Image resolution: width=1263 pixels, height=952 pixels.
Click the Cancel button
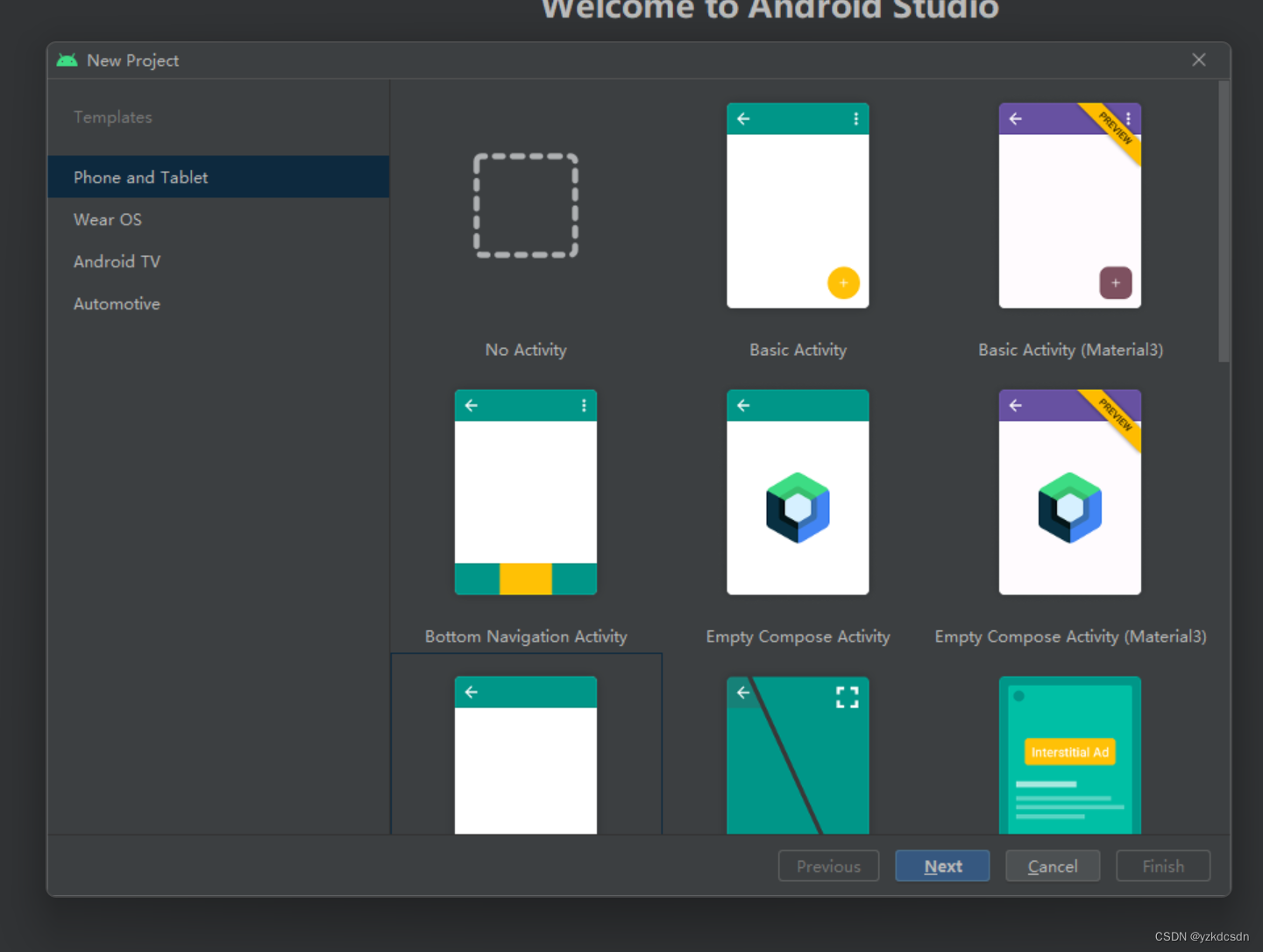(1053, 866)
